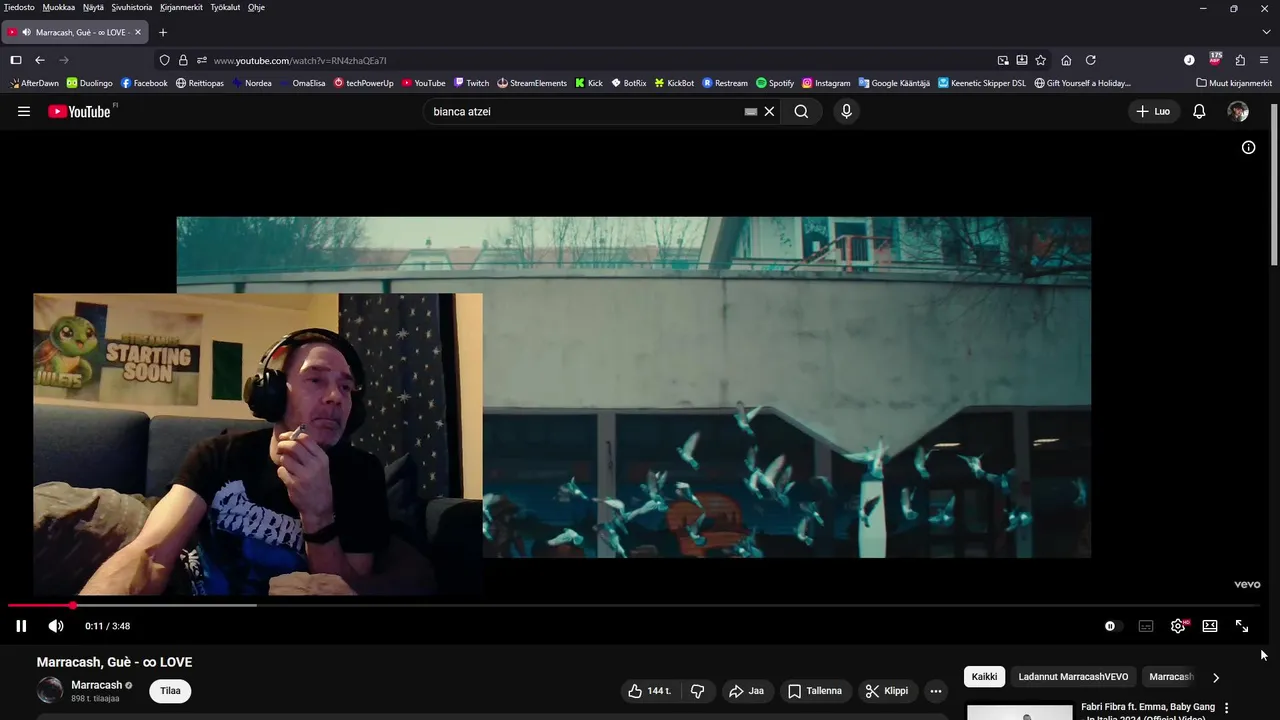Image resolution: width=1280 pixels, height=720 pixels.
Task: Switch to theater mode view
Action: click(1210, 626)
